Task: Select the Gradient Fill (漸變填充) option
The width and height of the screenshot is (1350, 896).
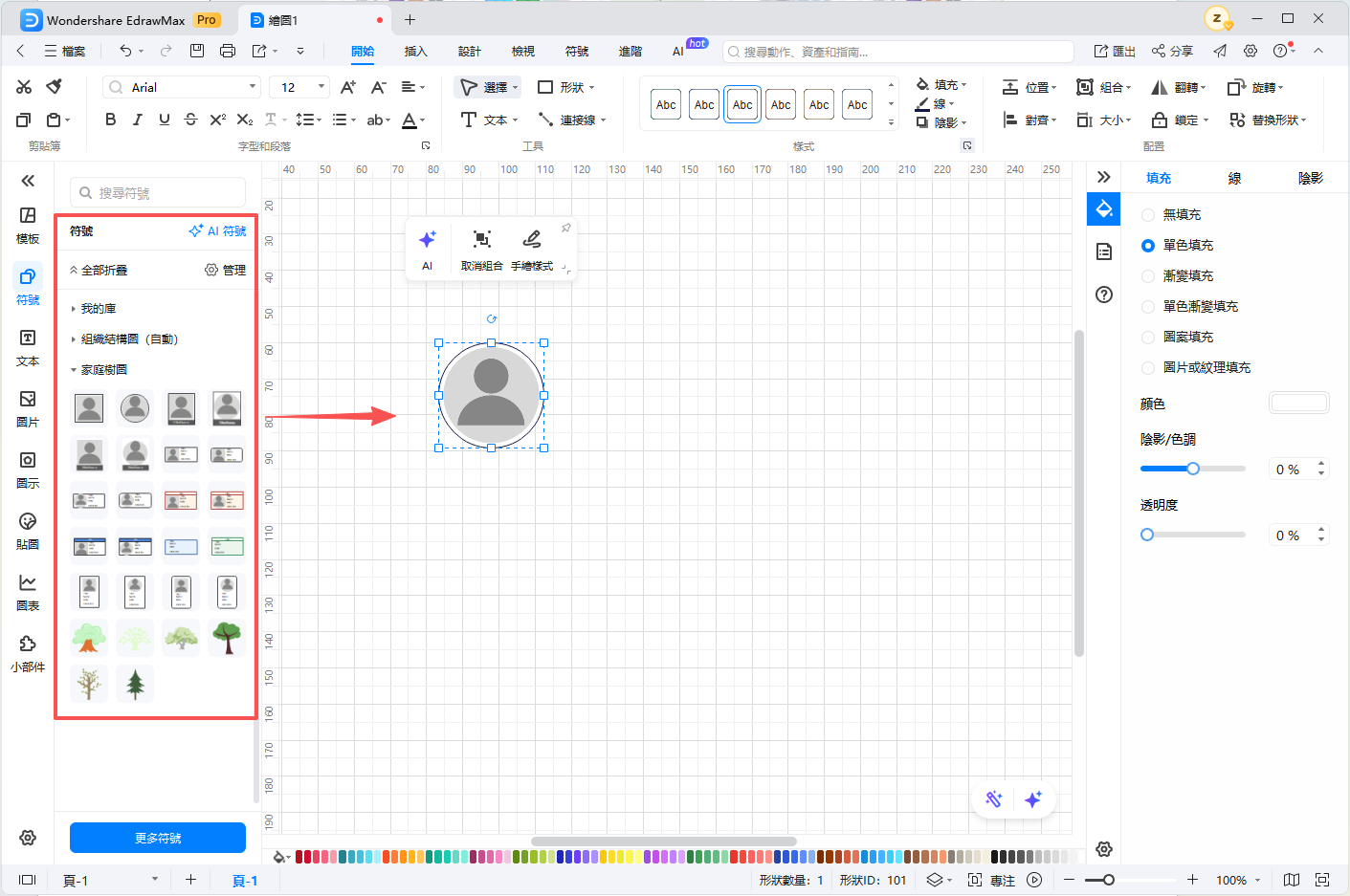Action: (x=1148, y=276)
